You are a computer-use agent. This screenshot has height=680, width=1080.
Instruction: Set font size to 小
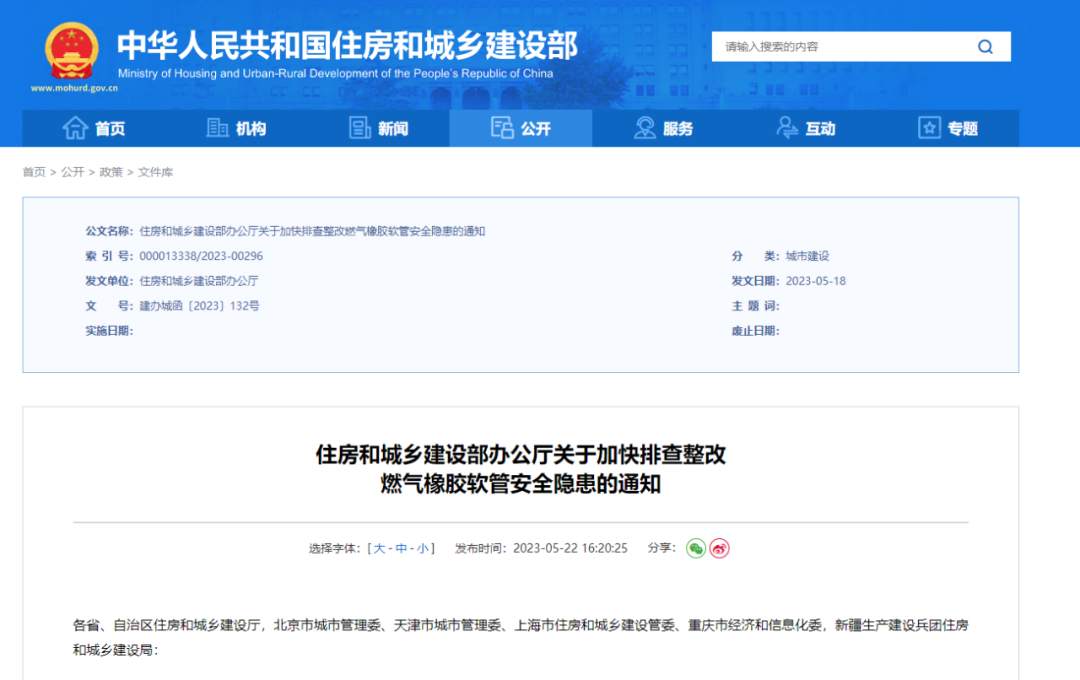pos(423,548)
